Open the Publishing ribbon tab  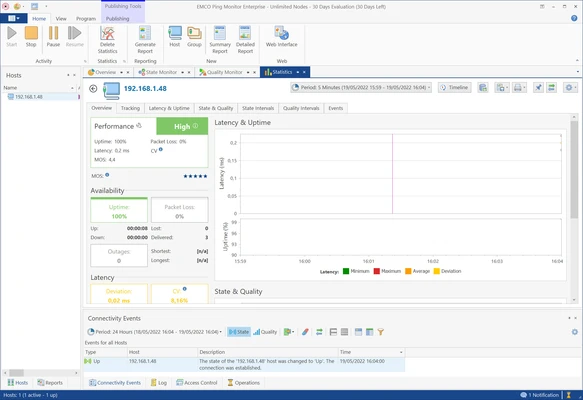click(x=117, y=19)
